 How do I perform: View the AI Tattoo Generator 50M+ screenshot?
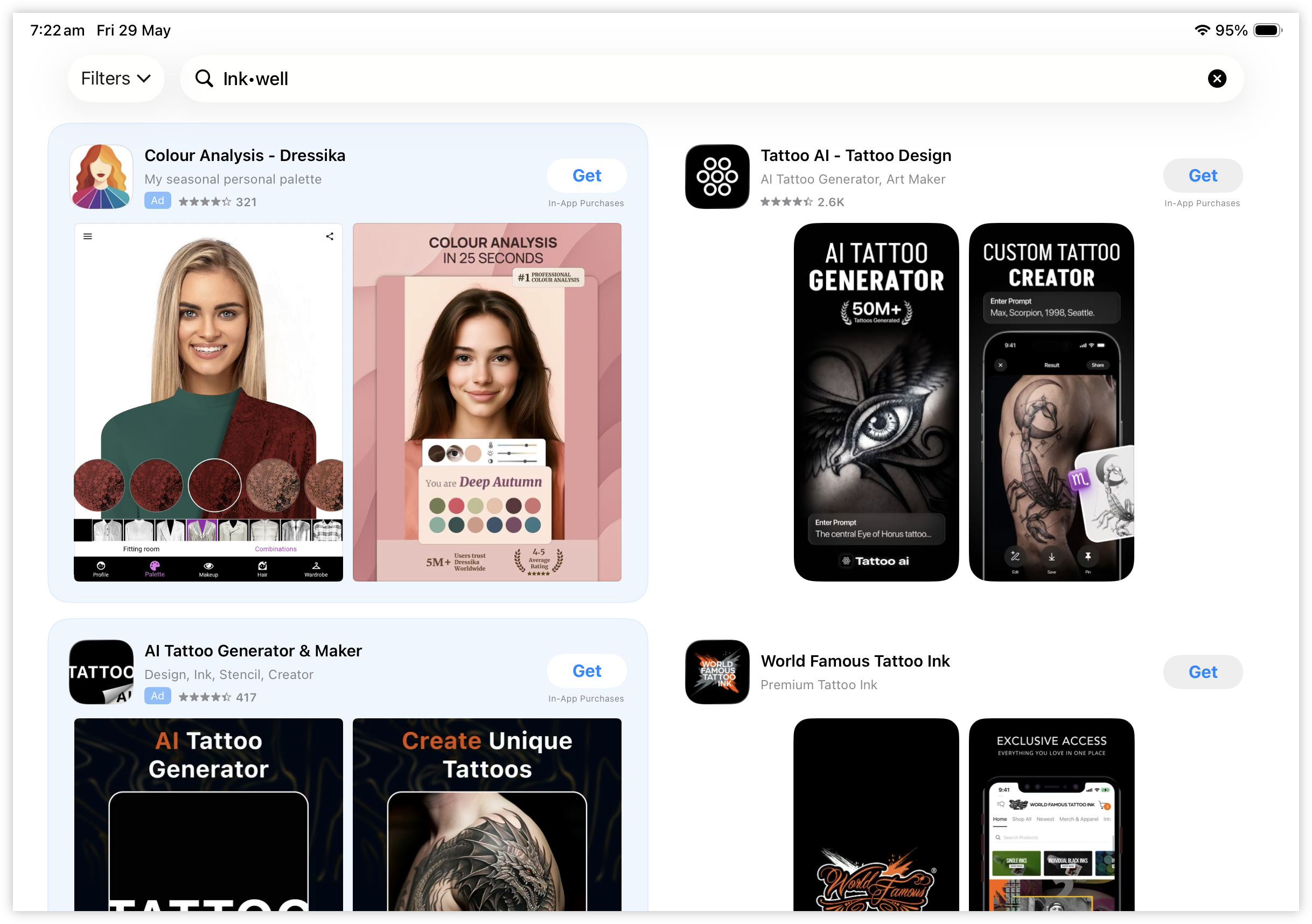coord(876,402)
